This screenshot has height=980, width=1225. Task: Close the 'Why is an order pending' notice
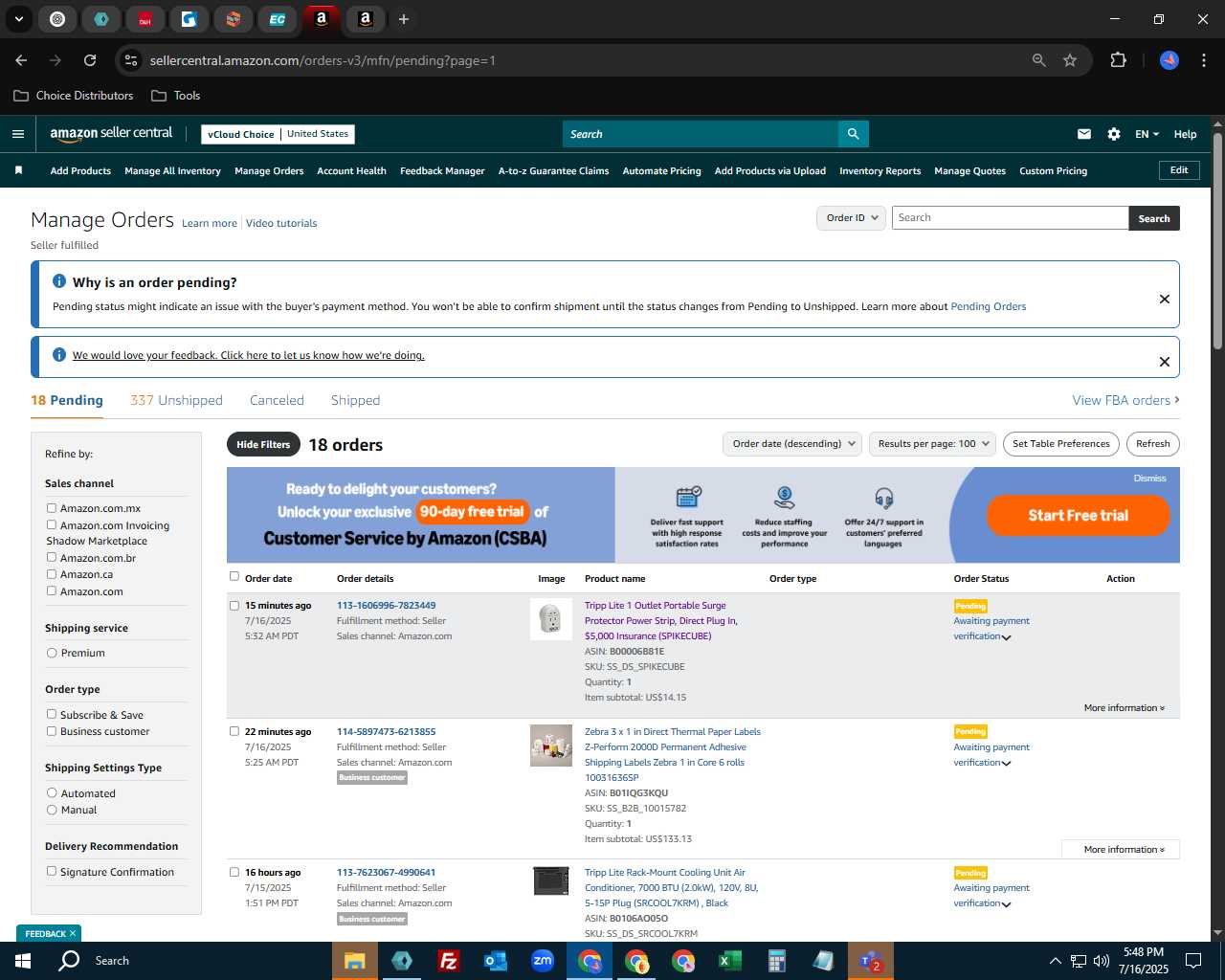click(x=1165, y=299)
